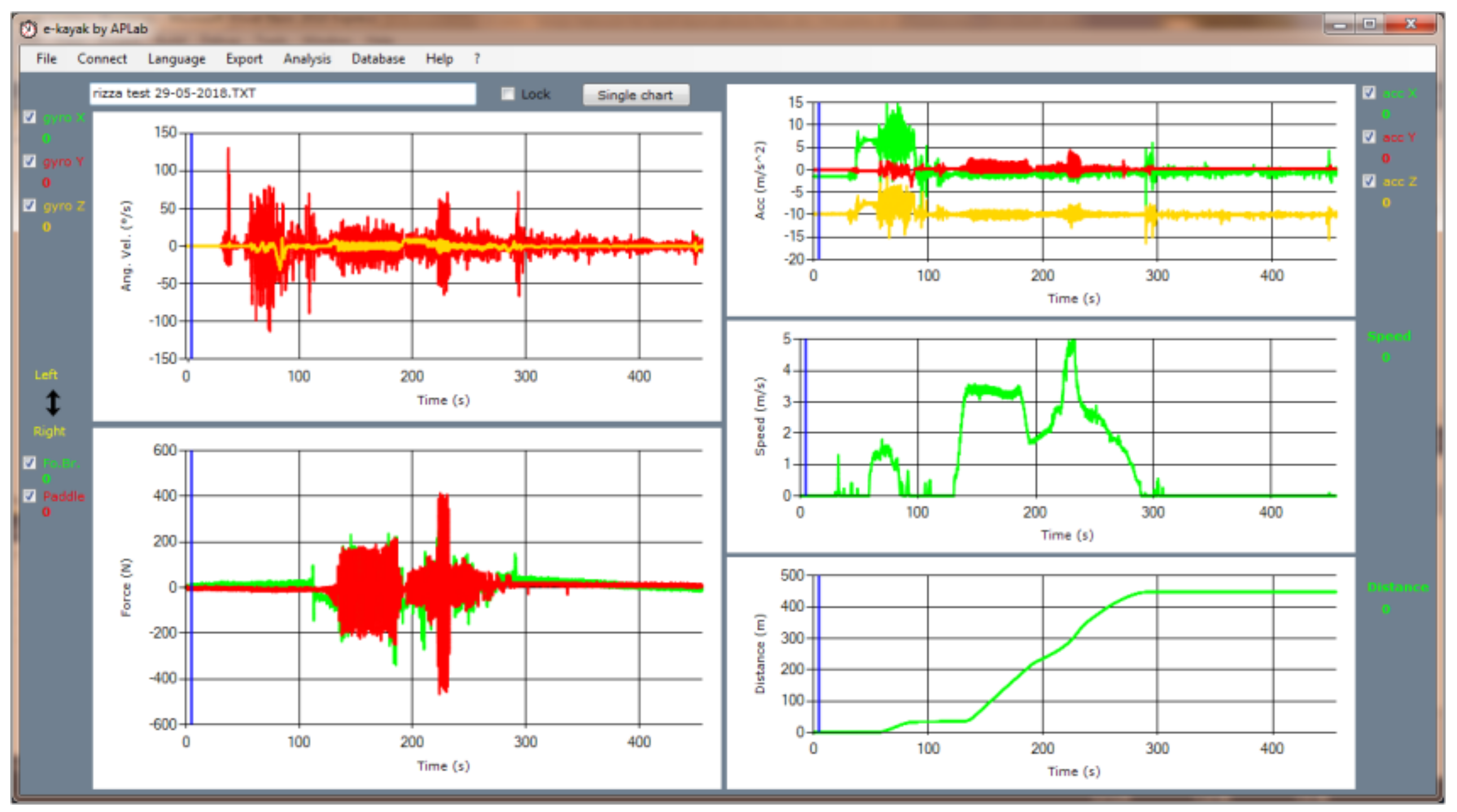The image size is (1457, 812).
Task: Click the blue cursor line in speed chart
Action: pos(806,419)
